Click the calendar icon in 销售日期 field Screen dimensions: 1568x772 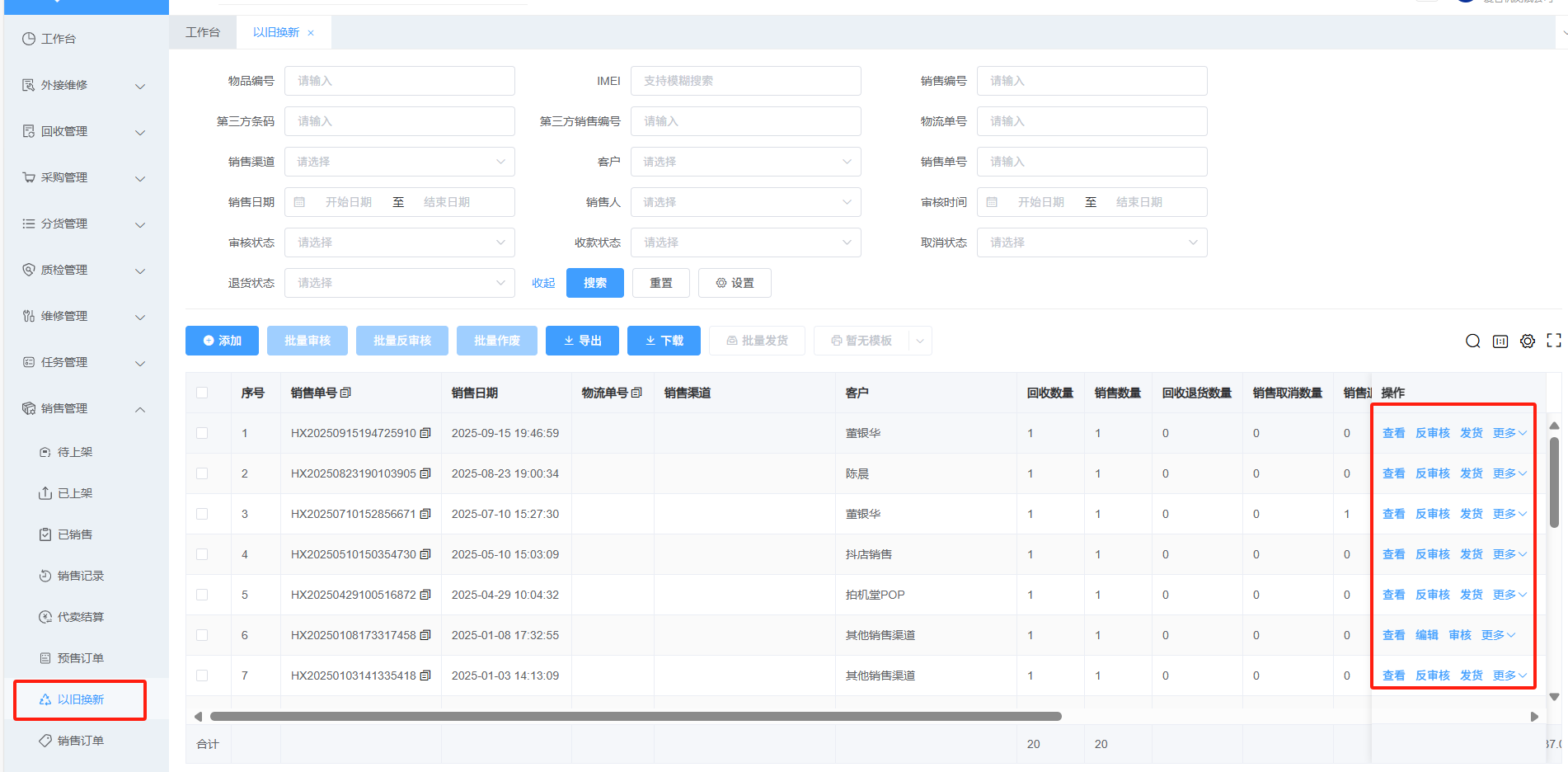point(300,202)
